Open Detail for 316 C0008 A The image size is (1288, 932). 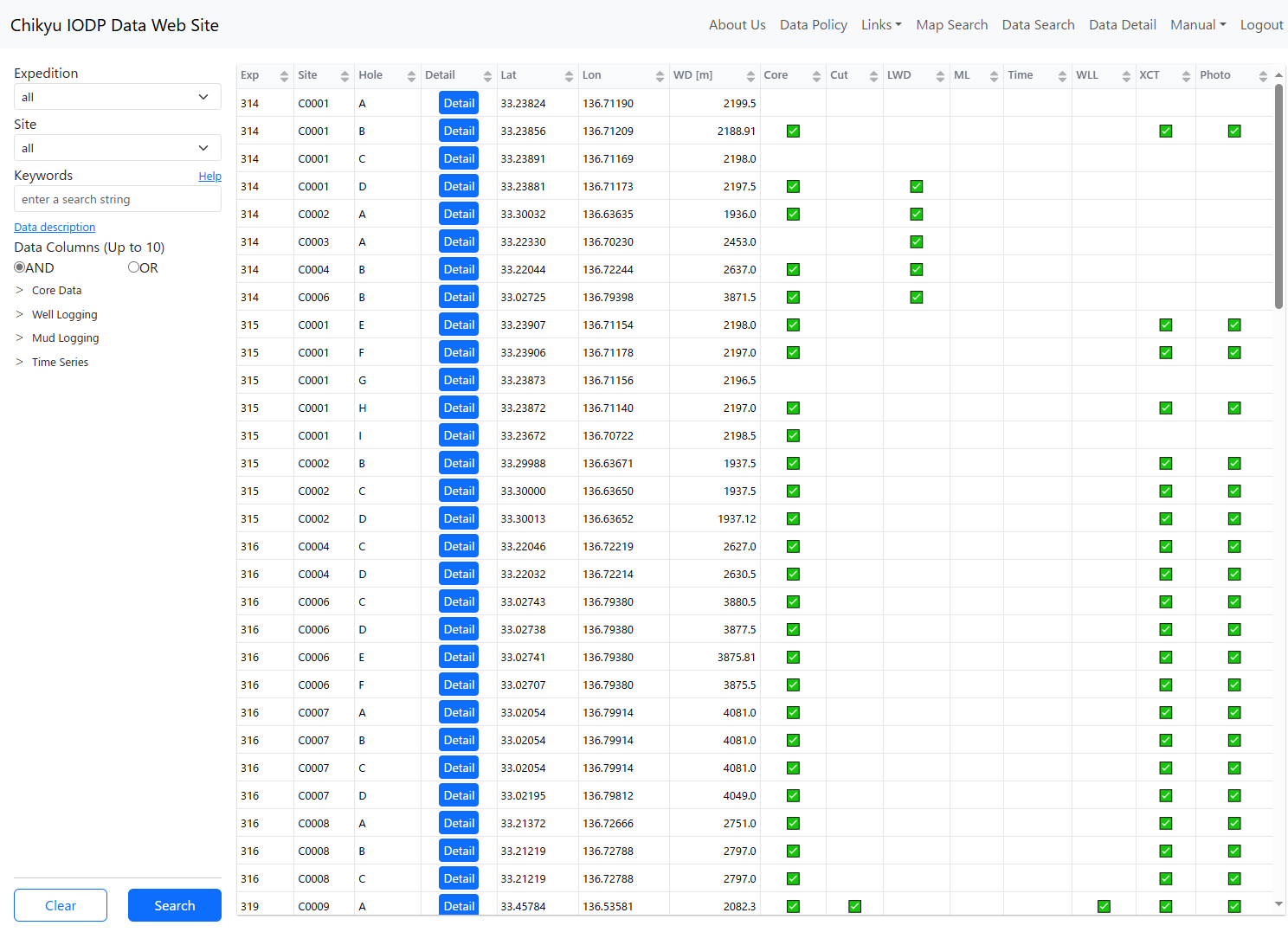(459, 823)
